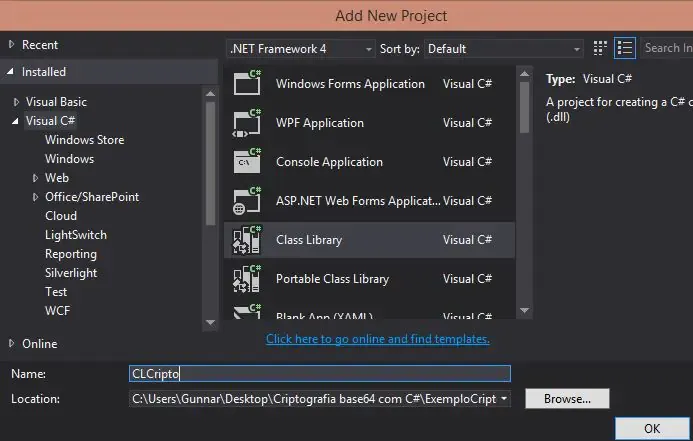The height and width of the screenshot is (441, 693).
Task: Confirm with the OK button
Action: tap(652, 428)
